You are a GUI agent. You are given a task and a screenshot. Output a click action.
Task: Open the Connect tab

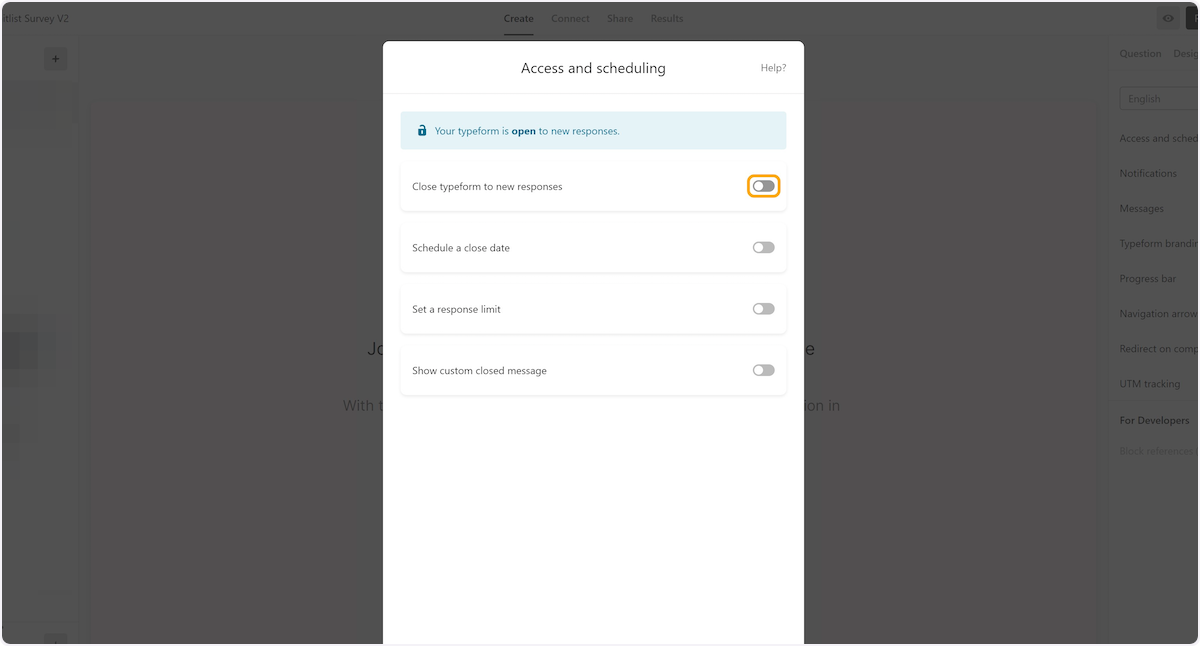click(570, 18)
